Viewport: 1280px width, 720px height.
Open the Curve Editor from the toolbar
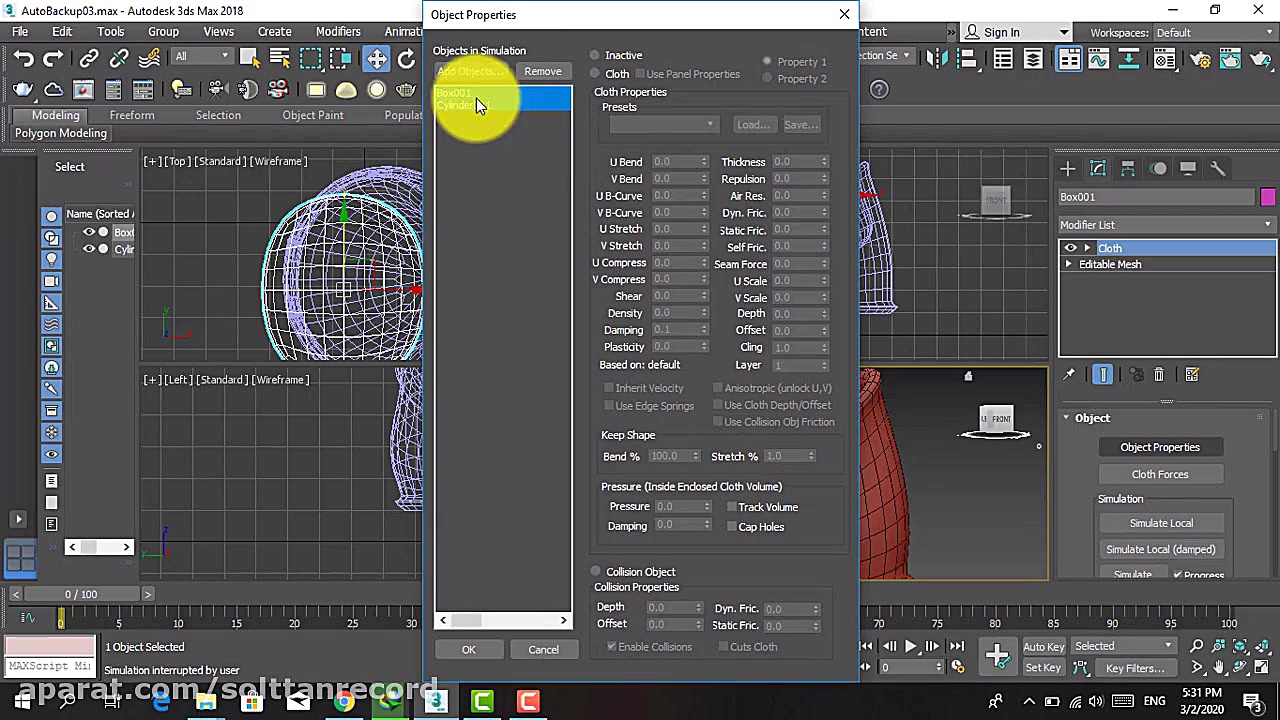(x=1099, y=59)
